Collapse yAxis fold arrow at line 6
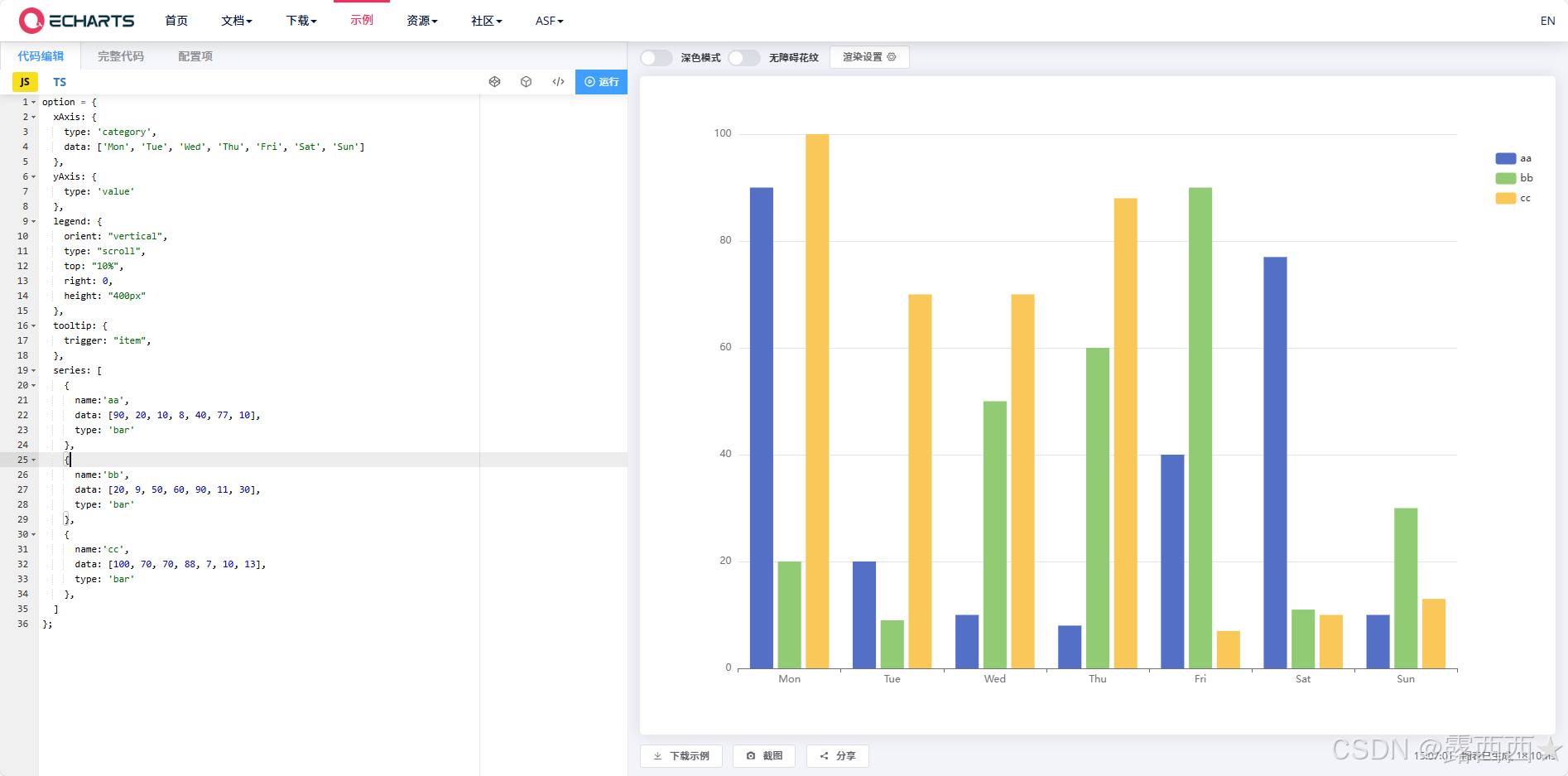 point(34,177)
